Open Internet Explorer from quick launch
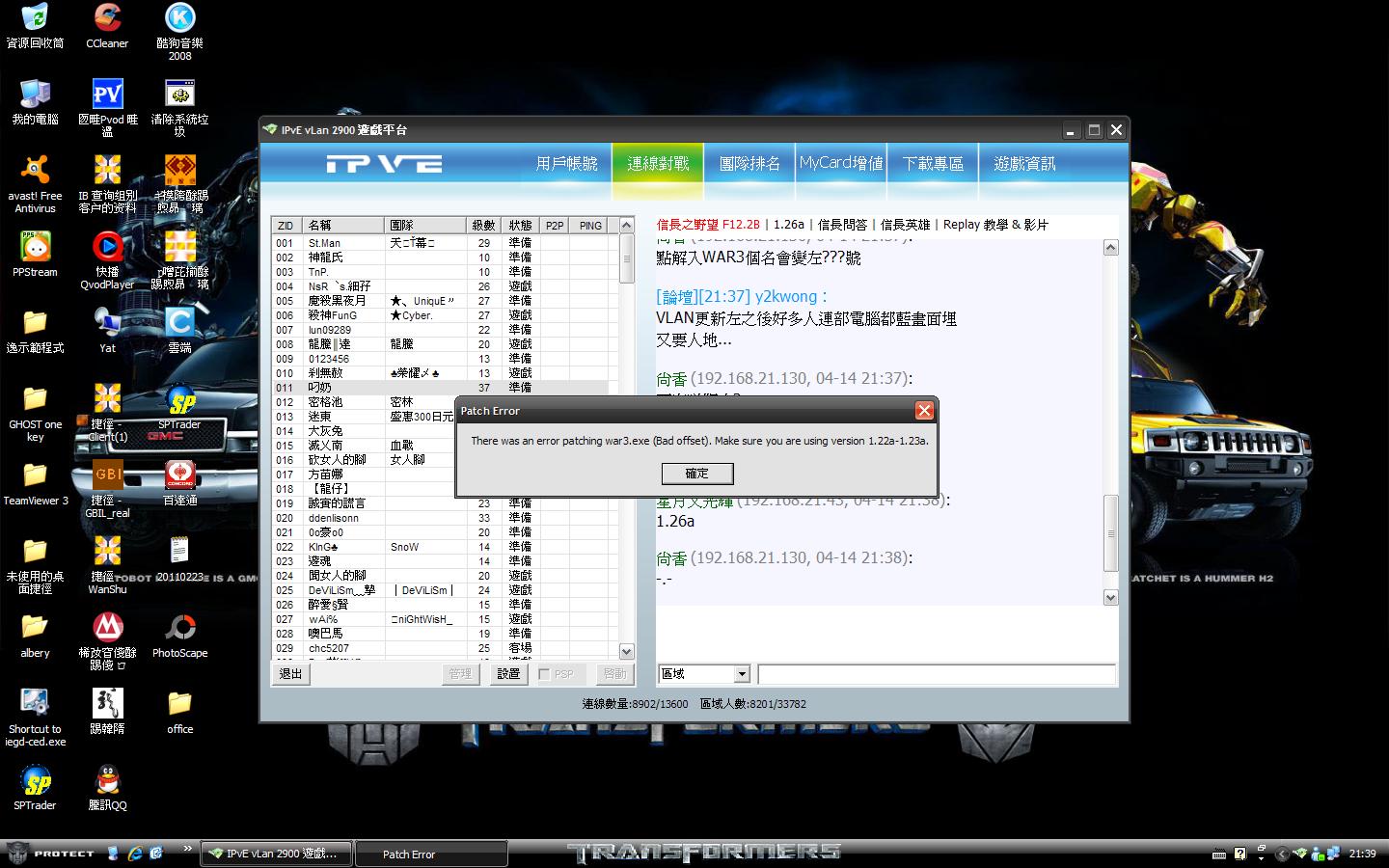1389x868 pixels. (x=135, y=854)
